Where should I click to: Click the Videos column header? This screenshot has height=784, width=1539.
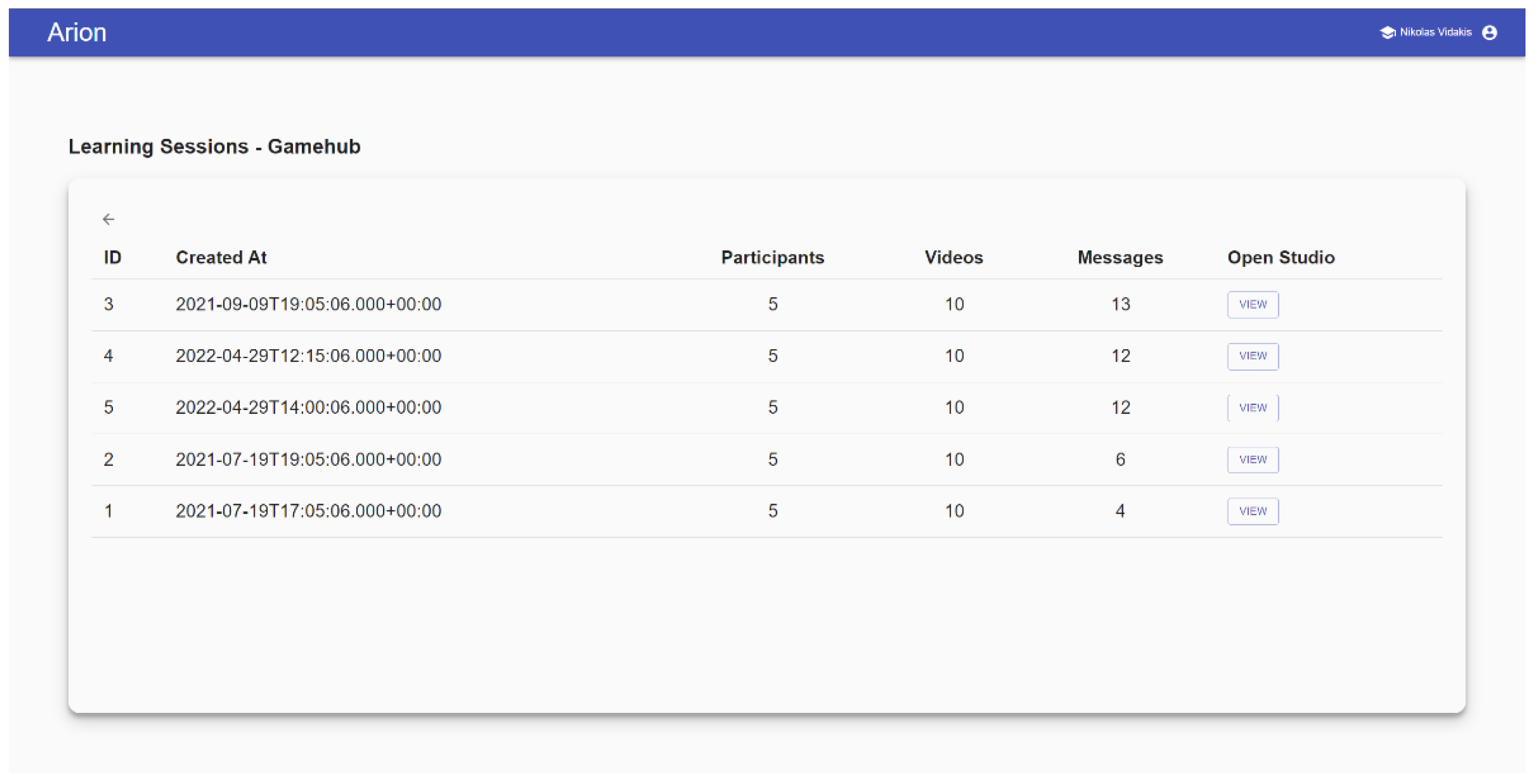(953, 257)
